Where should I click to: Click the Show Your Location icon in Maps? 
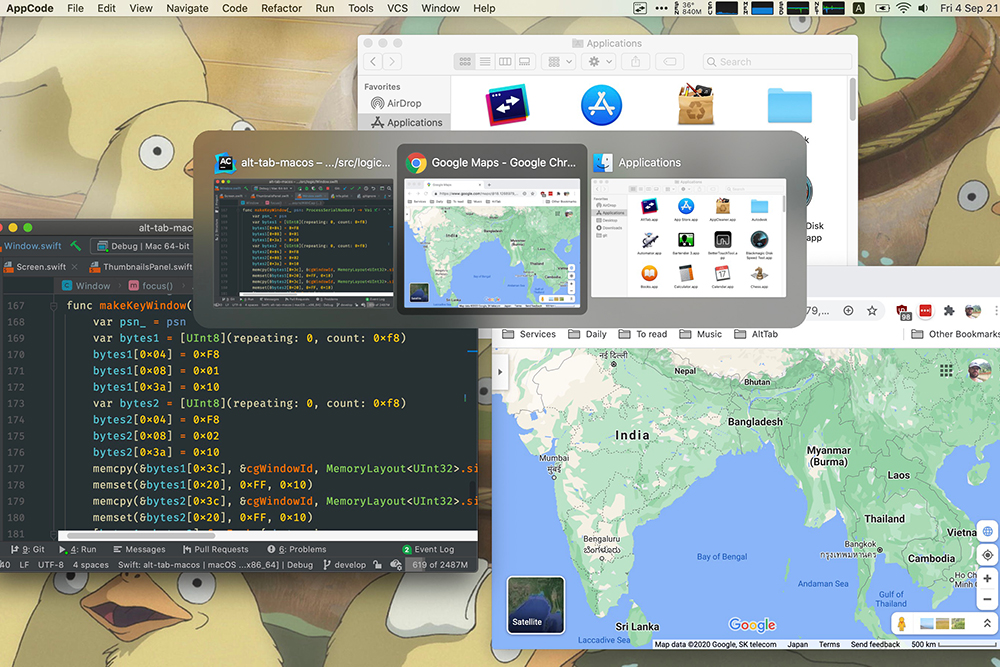(988, 554)
